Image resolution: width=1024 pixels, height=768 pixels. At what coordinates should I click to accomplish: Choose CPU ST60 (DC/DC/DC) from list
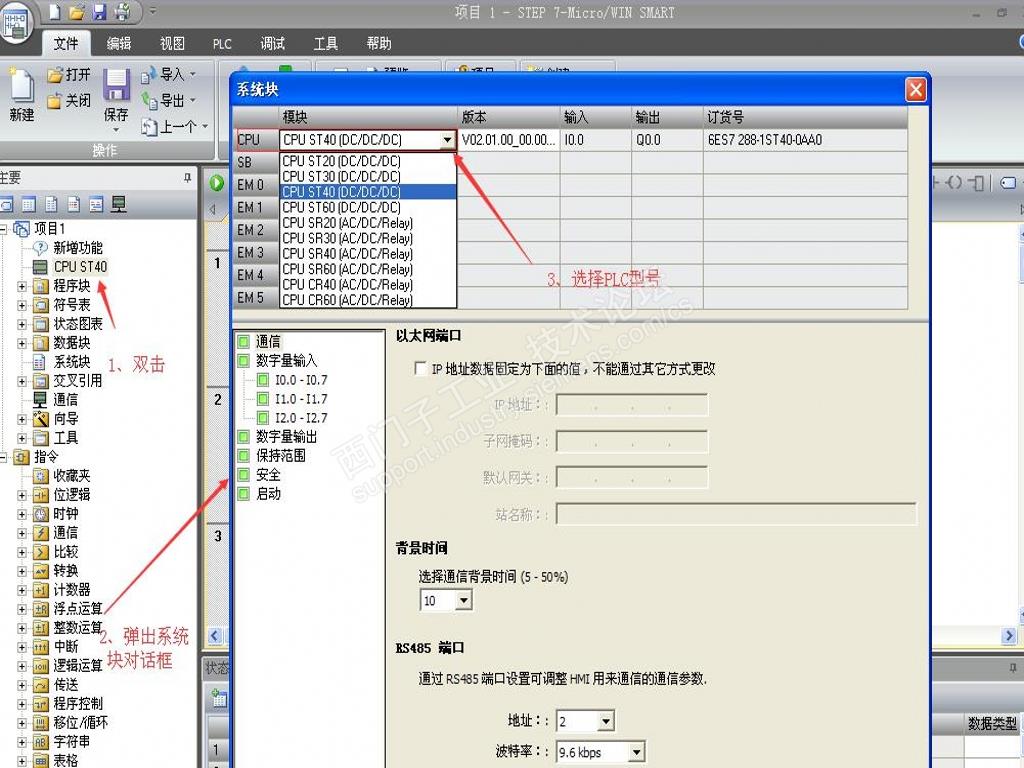coord(368,207)
